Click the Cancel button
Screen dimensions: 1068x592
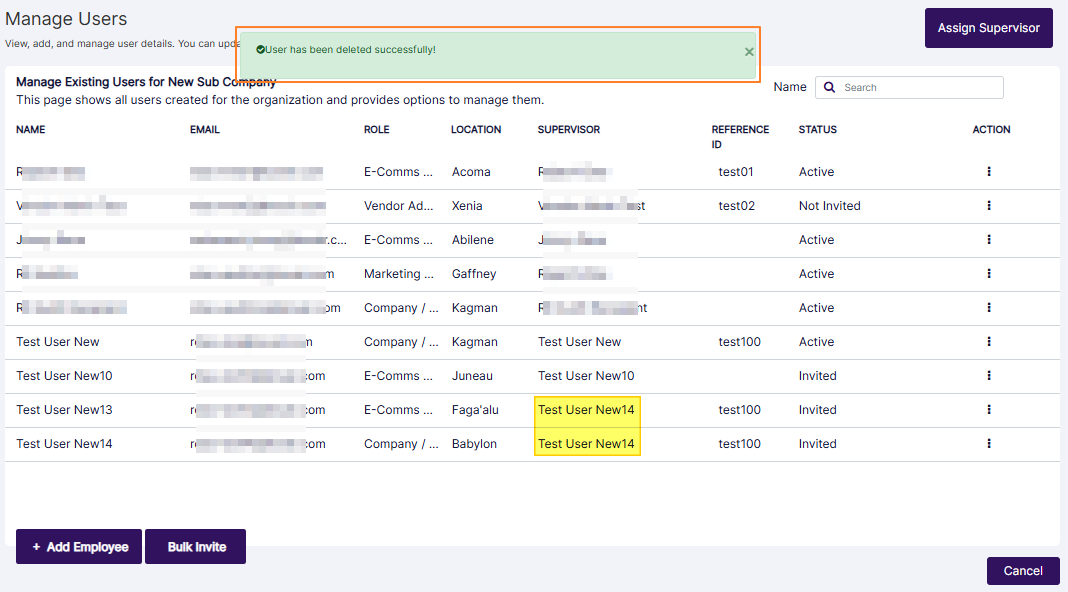click(x=1023, y=570)
